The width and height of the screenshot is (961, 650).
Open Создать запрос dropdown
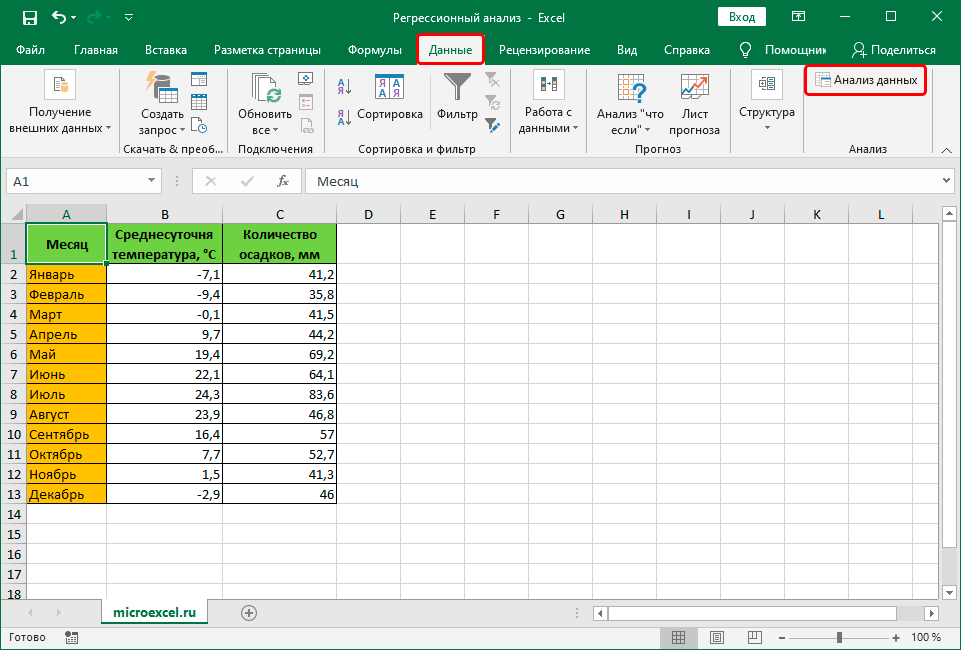point(162,103)
